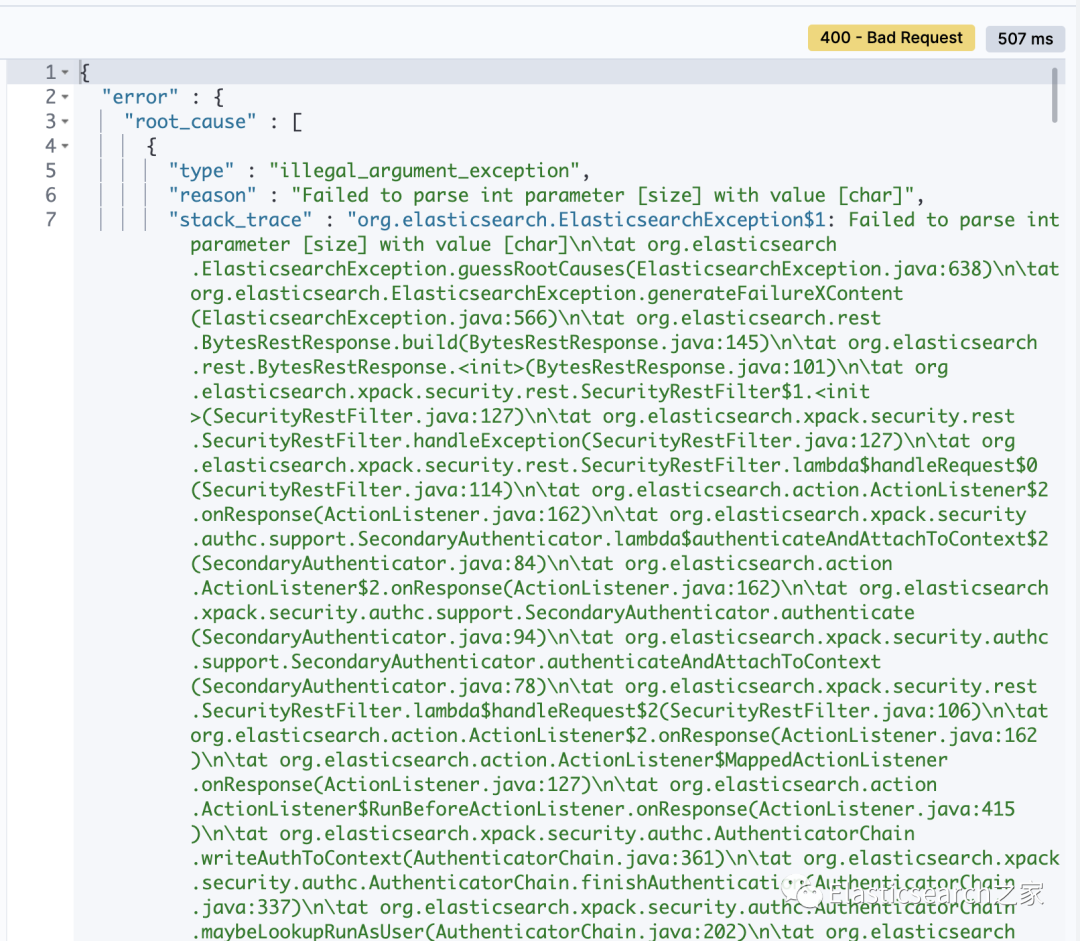Click the 507 ms response time badge
This screenshot has width=1080, height=941.
(x=1025, y=39)
